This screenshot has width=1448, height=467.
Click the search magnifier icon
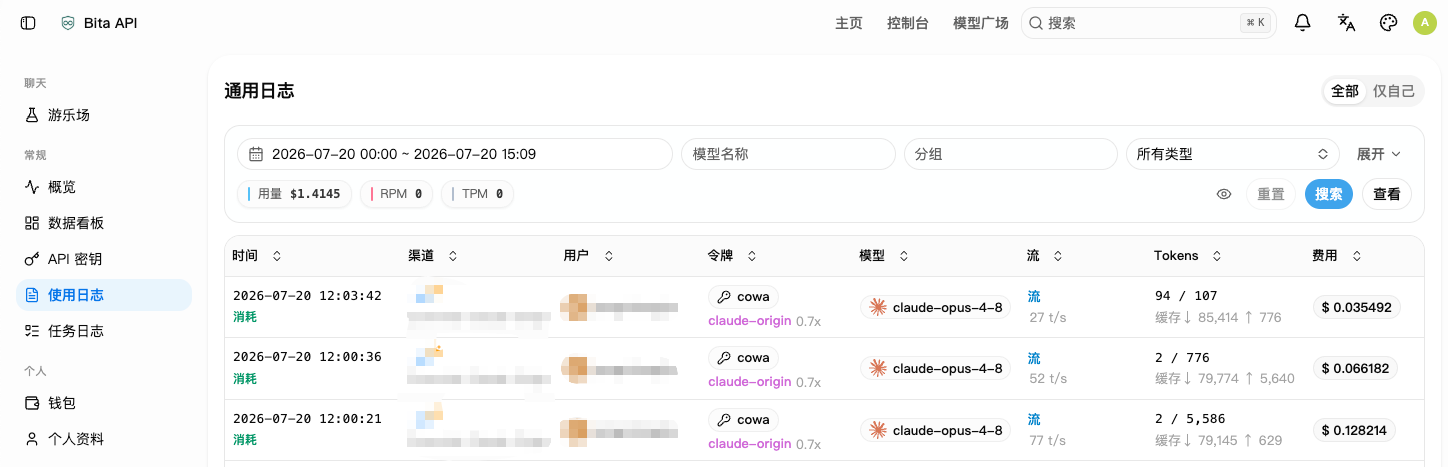pos(1036,23)
